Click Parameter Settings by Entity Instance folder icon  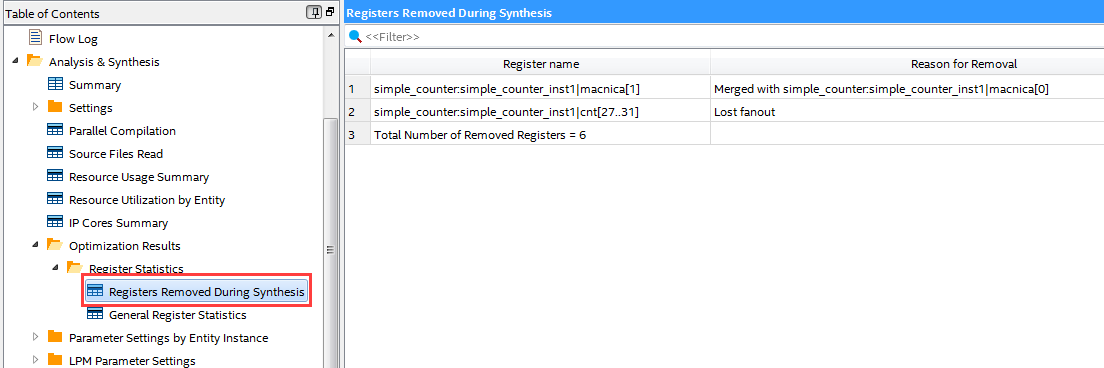coord(55,337)
